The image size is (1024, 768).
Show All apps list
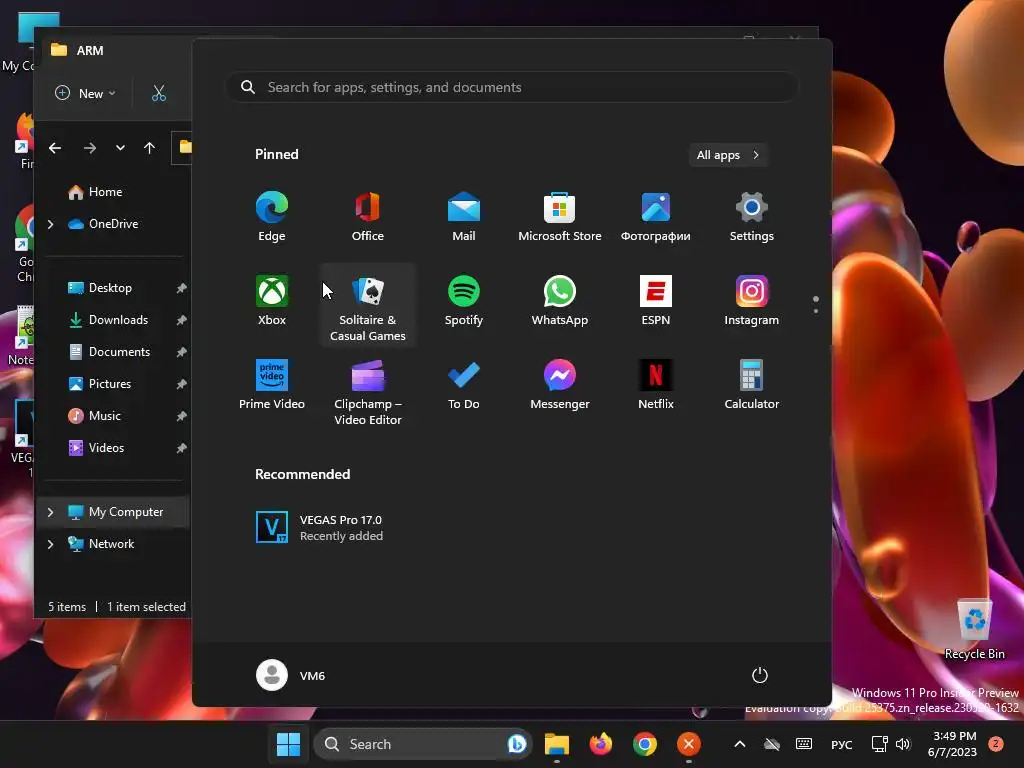click(x=728, y=155)
